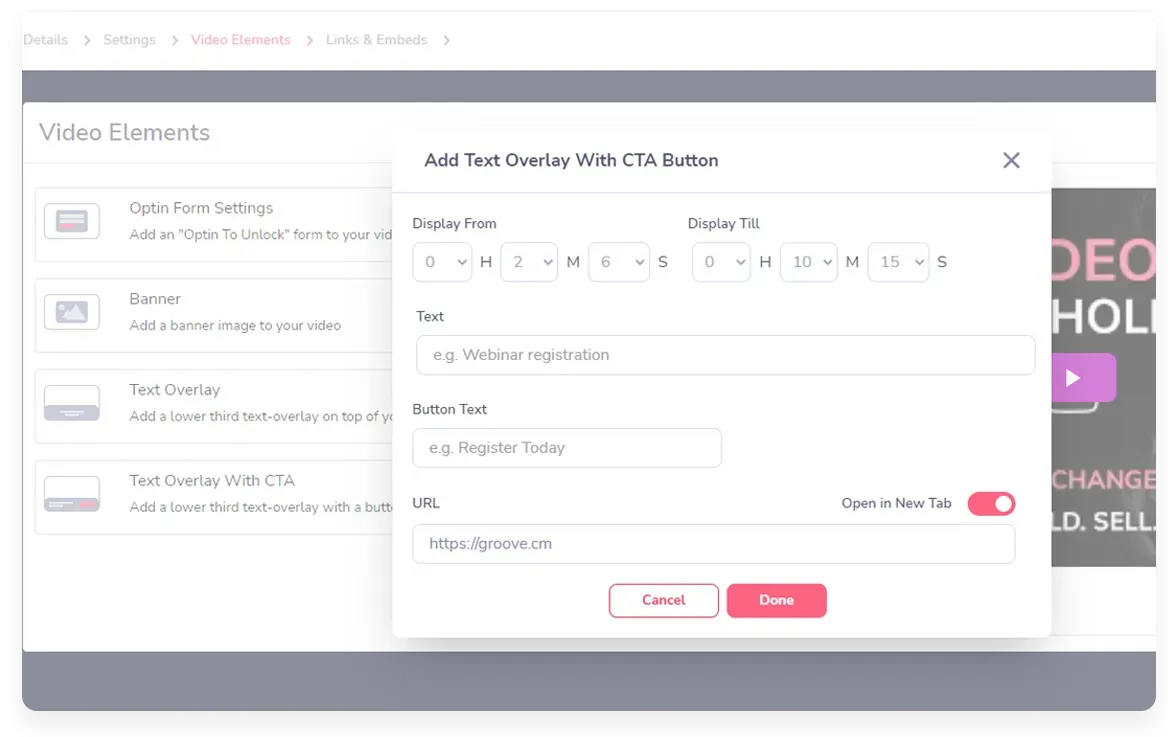Close the Add Text Overlay dialog
The image size is (1168, 737).
(1011, 160)
